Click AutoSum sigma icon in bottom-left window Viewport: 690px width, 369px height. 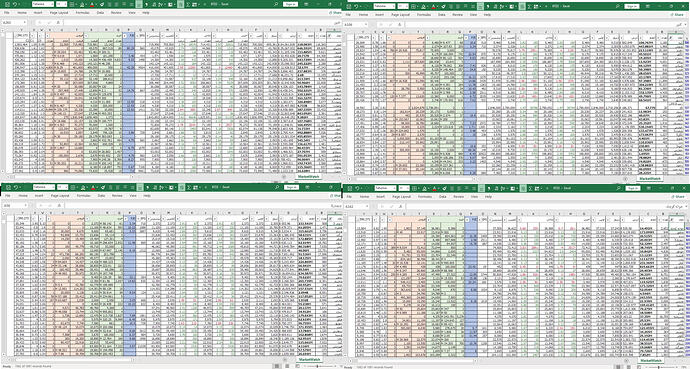[189, 187]
